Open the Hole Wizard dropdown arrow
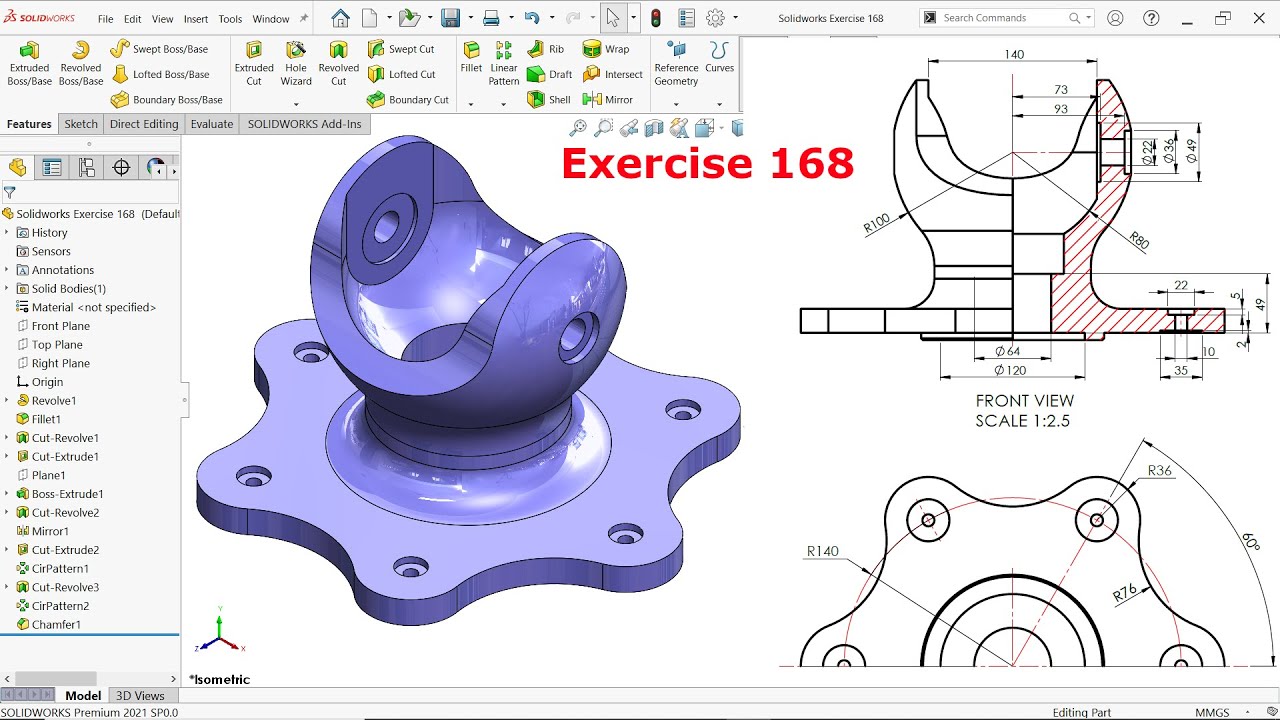This screenshot has width=1280, height=720. click(296, 104)
